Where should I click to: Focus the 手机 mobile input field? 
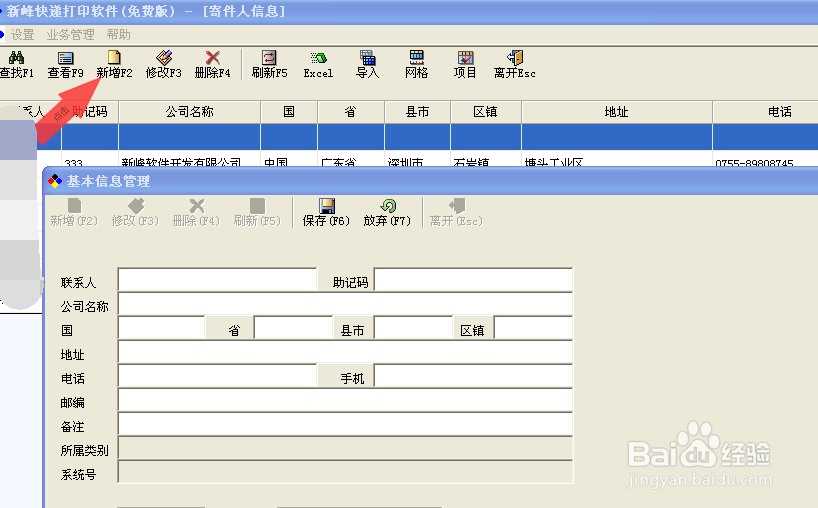point(473,376)
